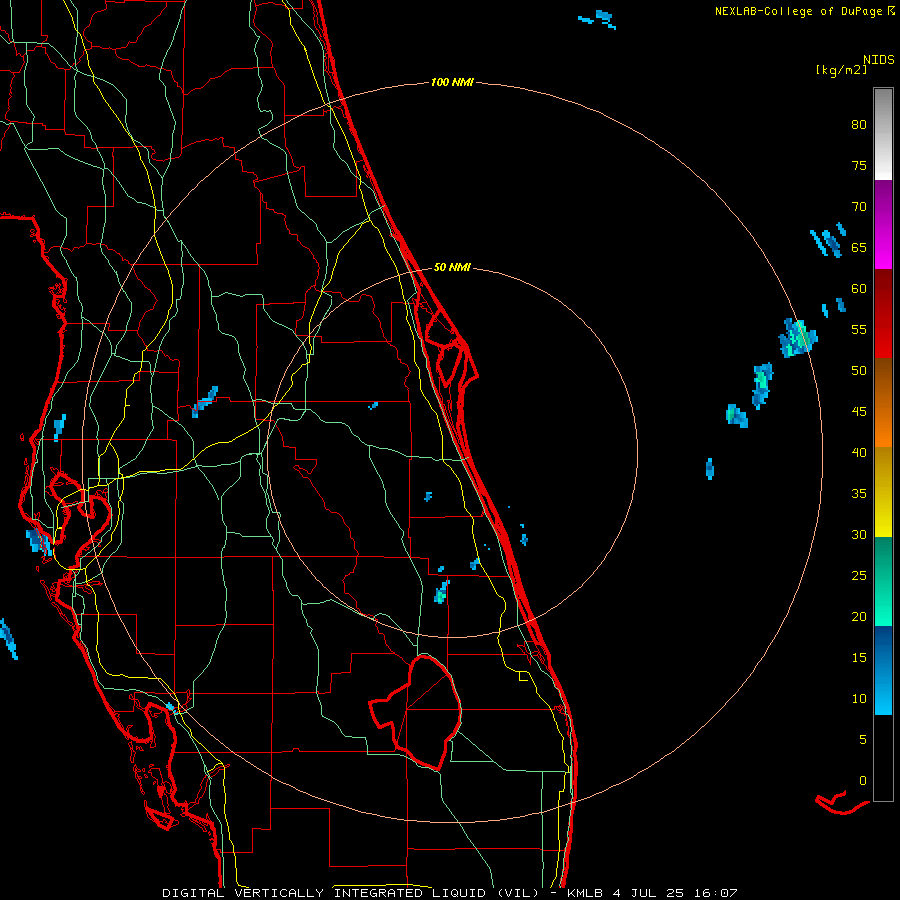Click the 100 NMI range ring label
Viewport: 900px width, 900px height.
point(452,83)
